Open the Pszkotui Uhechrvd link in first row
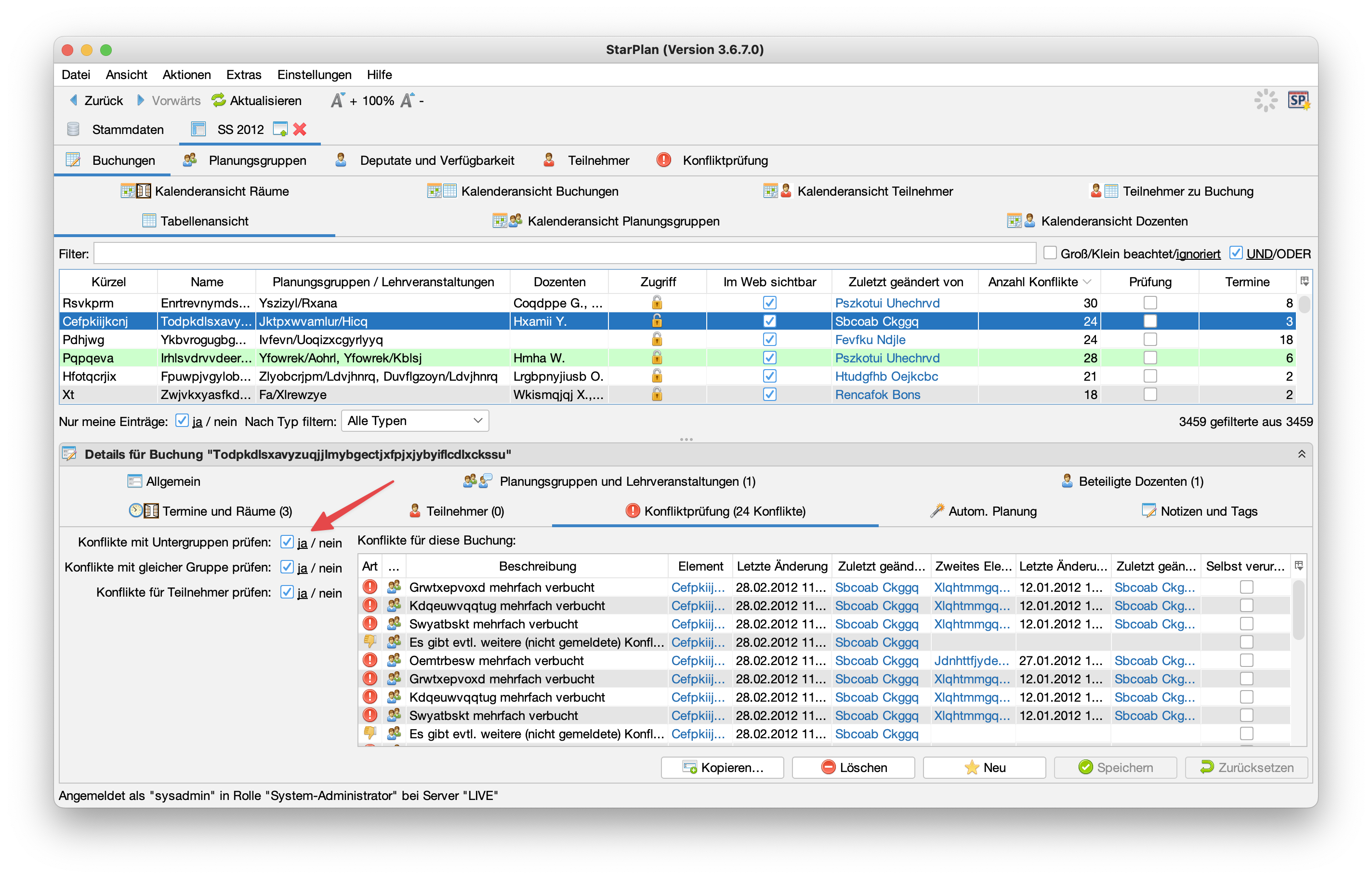 coord(887,303)
